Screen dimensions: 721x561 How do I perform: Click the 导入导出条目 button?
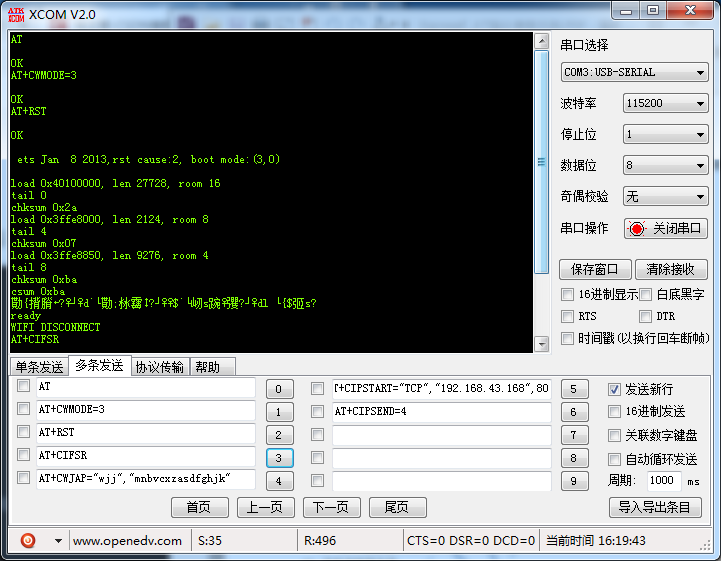[655, 507]
